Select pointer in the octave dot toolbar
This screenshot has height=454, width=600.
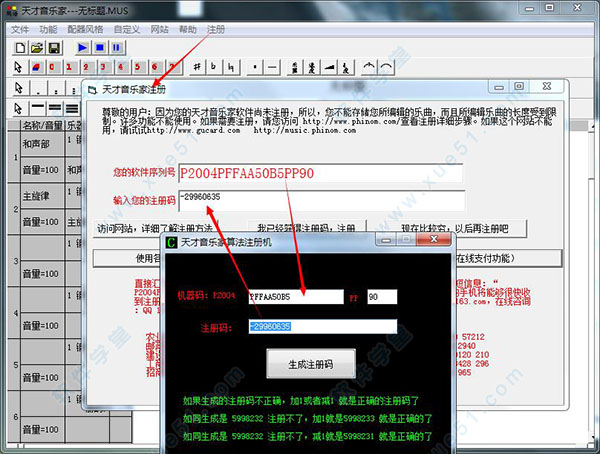[18, 88]
